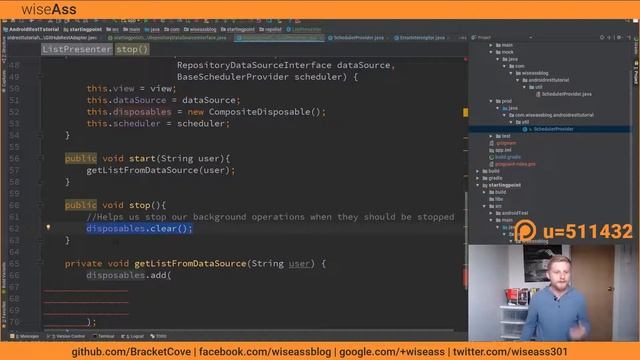Collapse the util folder under prod
Screen dimensions: 640x360
pos(511,122)
